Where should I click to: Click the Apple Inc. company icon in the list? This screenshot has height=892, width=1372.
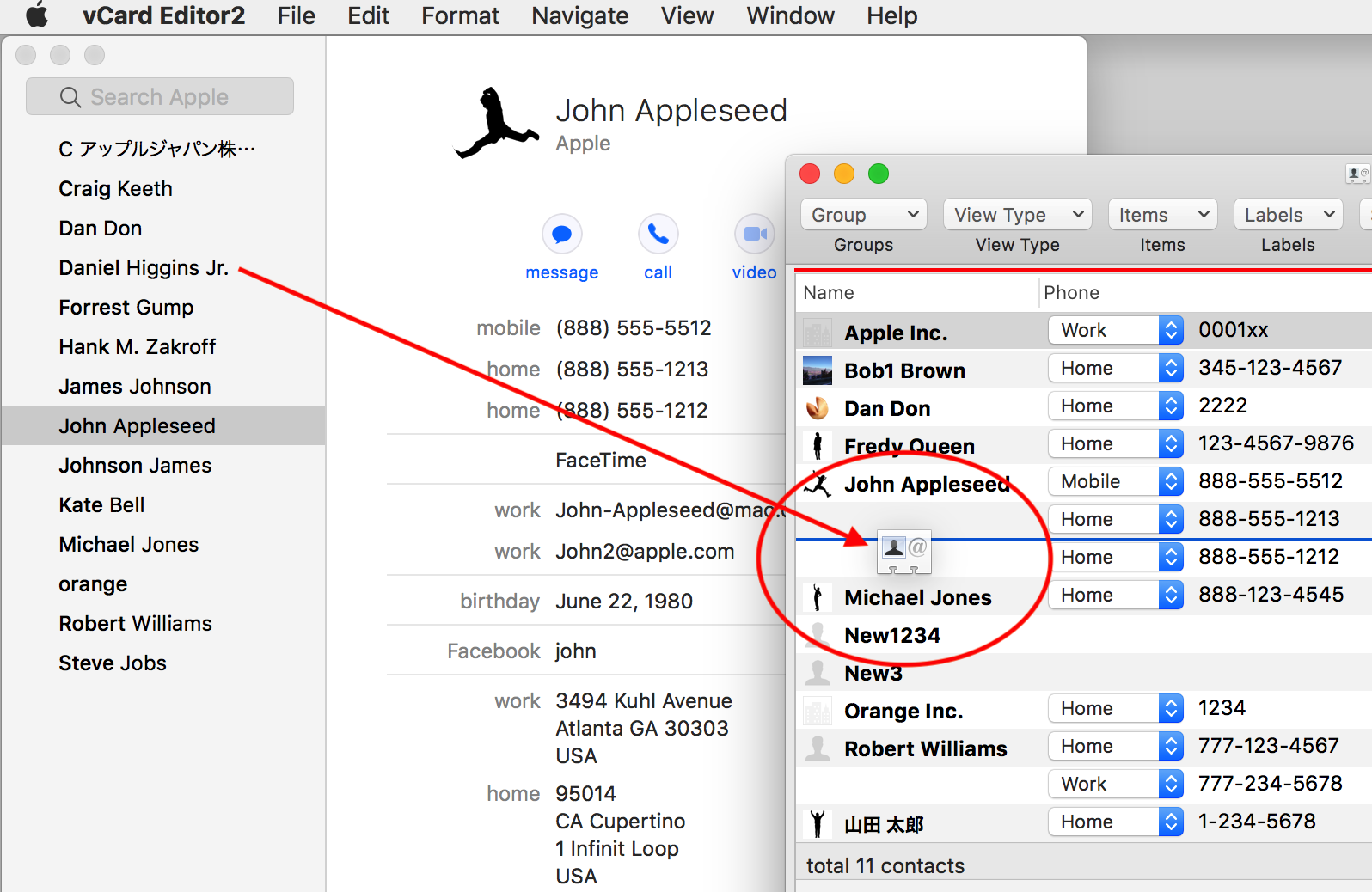coord(817,333)
